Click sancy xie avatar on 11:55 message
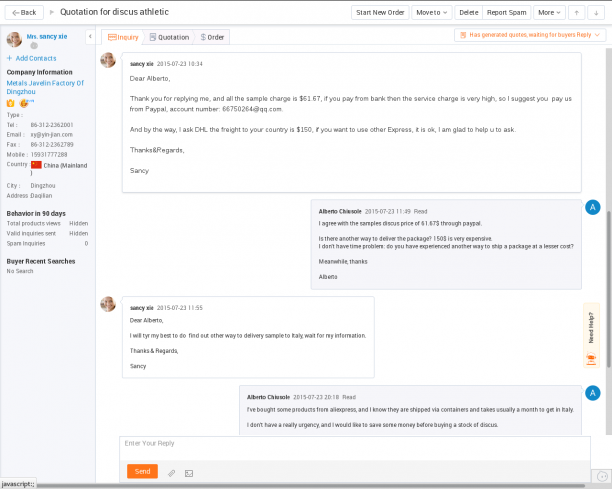Image resolution: width=612 pixels, height=489 pixels. click(x=108, y=304)
